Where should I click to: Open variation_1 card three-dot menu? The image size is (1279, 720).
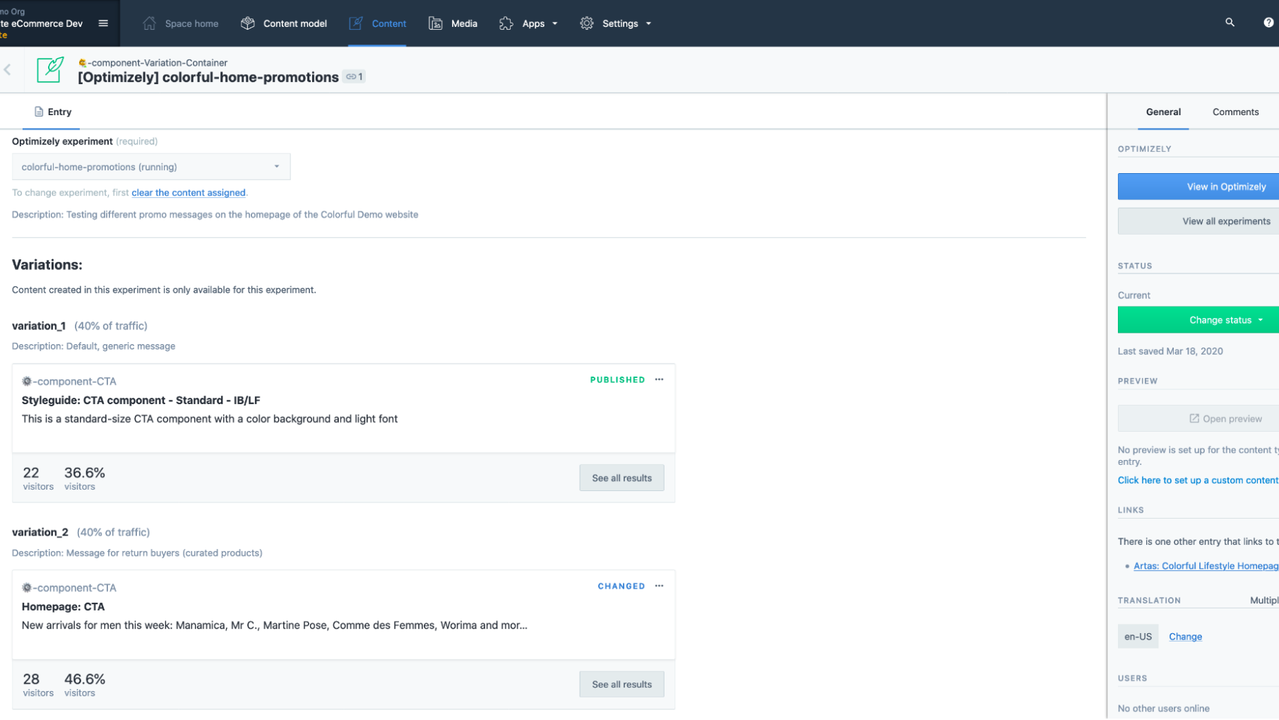(x=659, y=380)
